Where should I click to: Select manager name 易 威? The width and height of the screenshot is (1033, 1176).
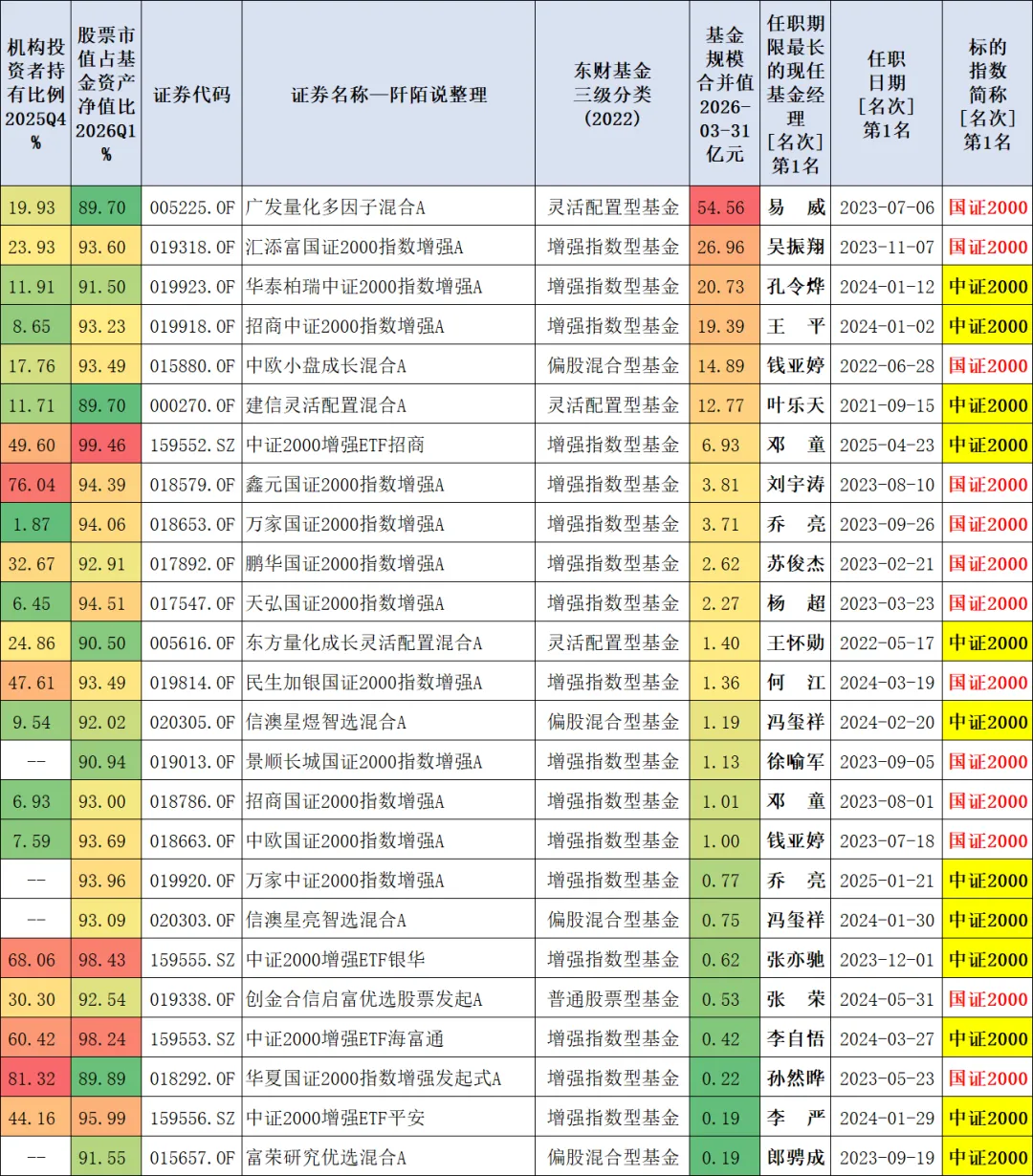(x=796, y=207)
